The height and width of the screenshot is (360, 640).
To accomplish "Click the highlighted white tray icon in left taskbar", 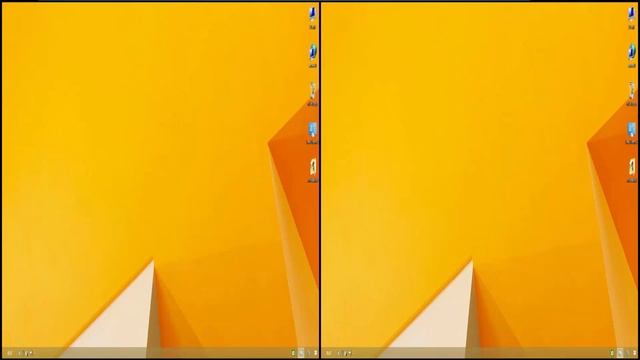I will [301, 353].
